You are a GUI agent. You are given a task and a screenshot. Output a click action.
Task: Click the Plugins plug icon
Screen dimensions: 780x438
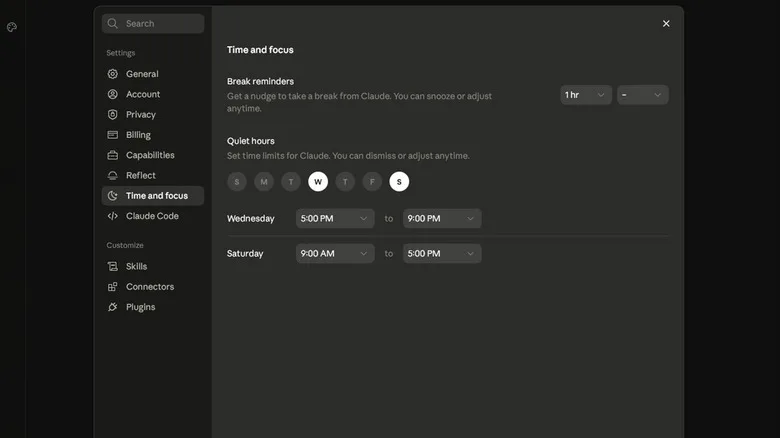[x=113, y=307]
